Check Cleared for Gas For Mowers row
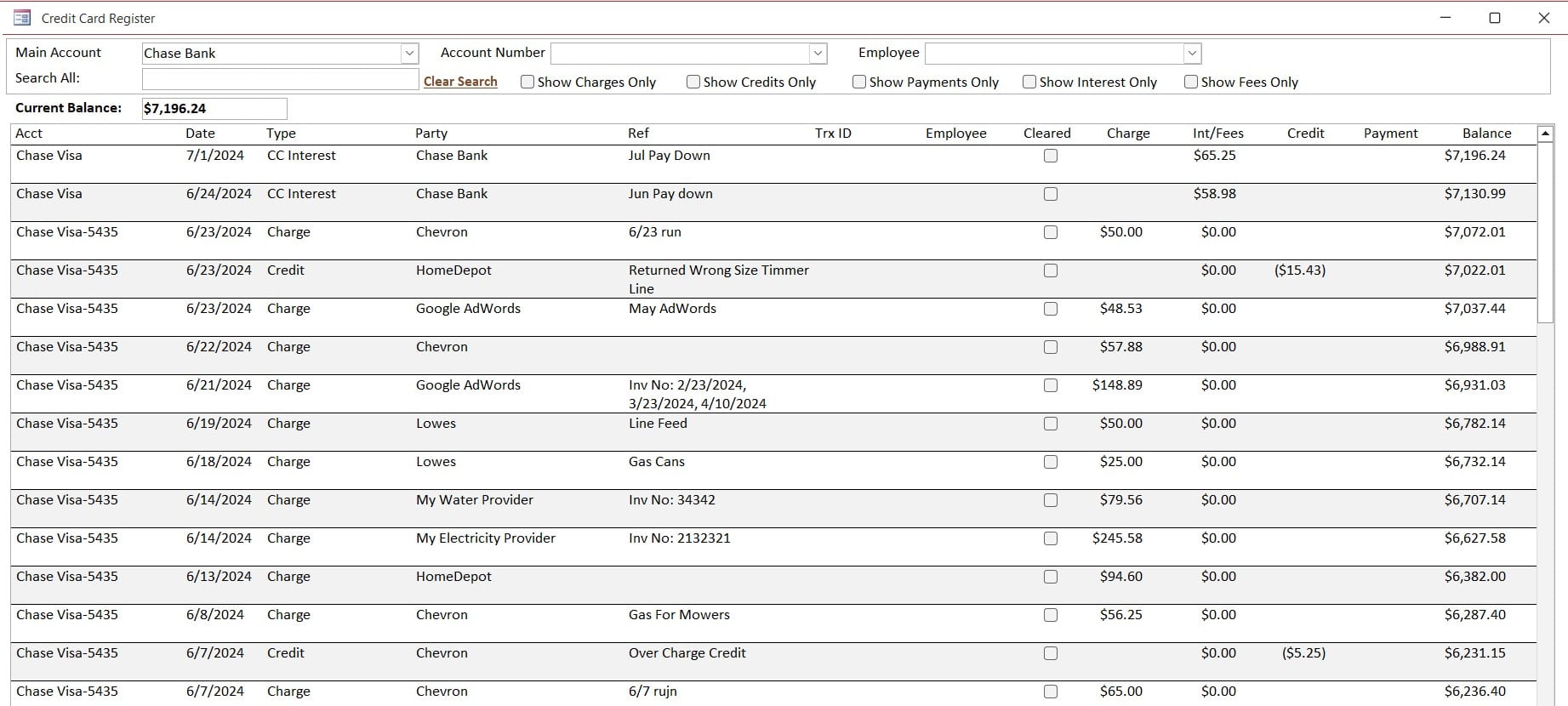The image size is (1568, 706). click(1051, 615)
